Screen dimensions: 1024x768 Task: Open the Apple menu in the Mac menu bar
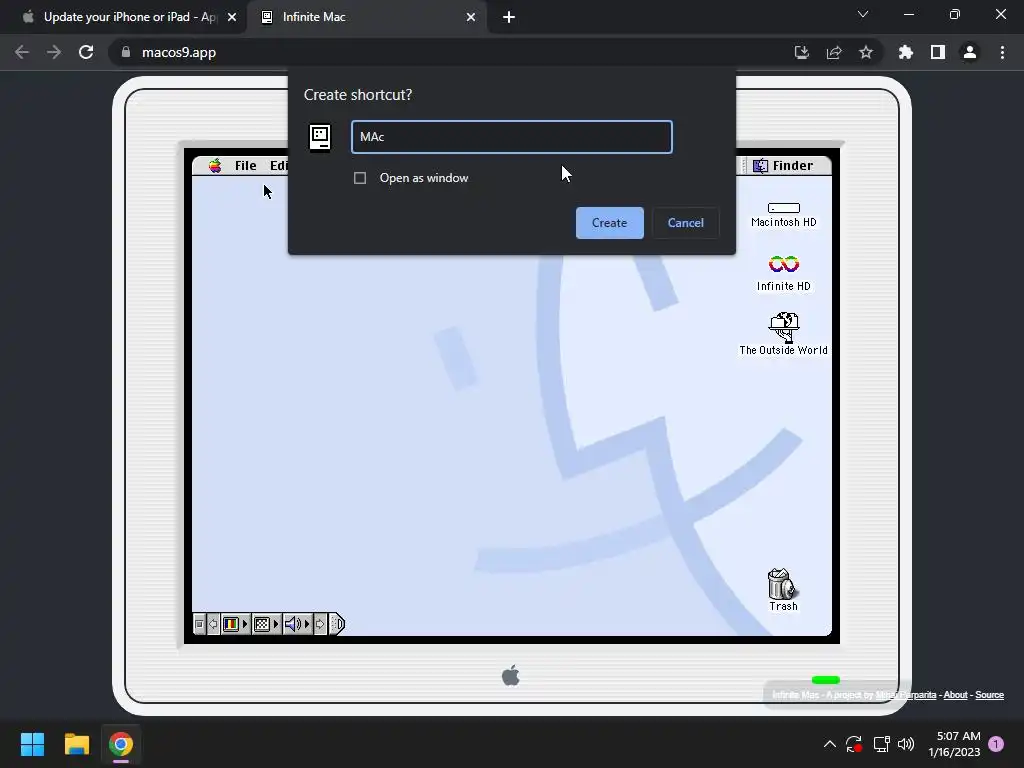(x=215, y=166)
